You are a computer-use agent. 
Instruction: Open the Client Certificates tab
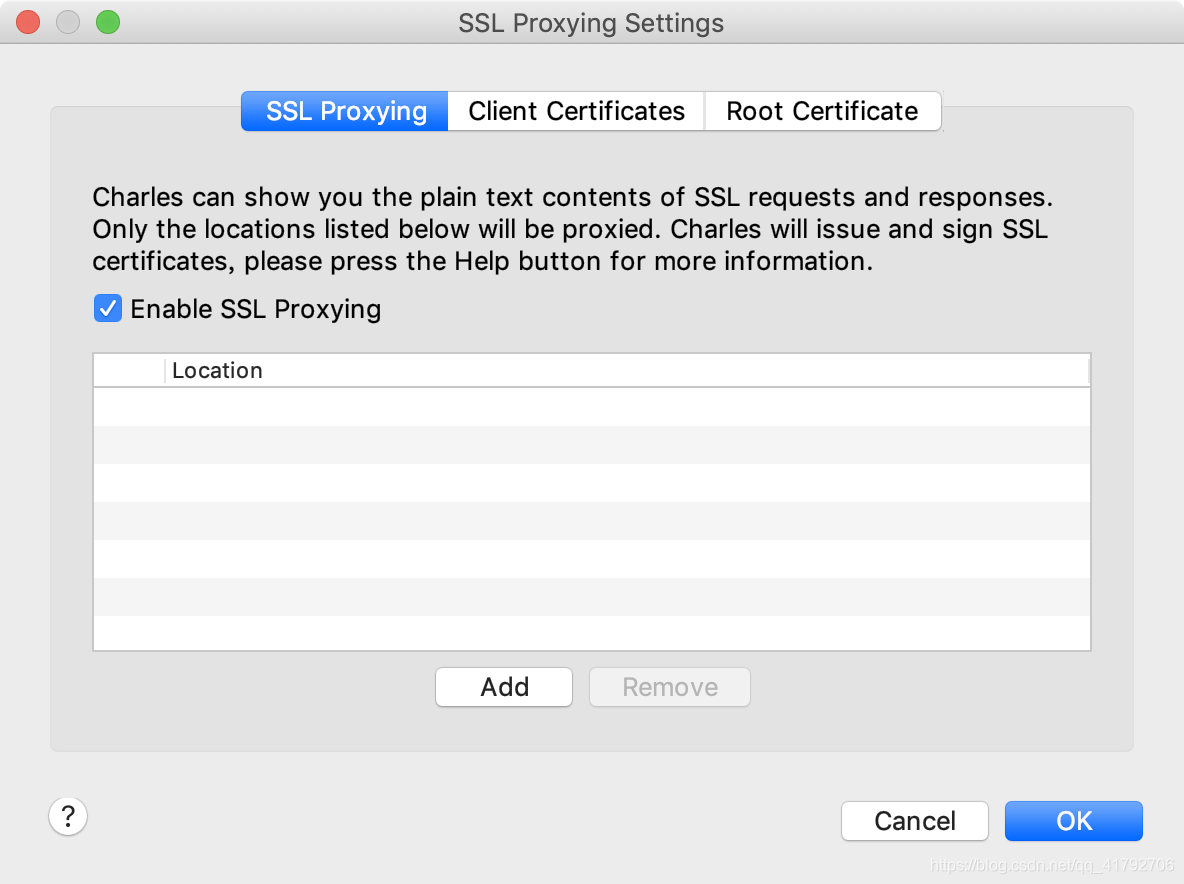pyautogui.click(x=576, y=111)
